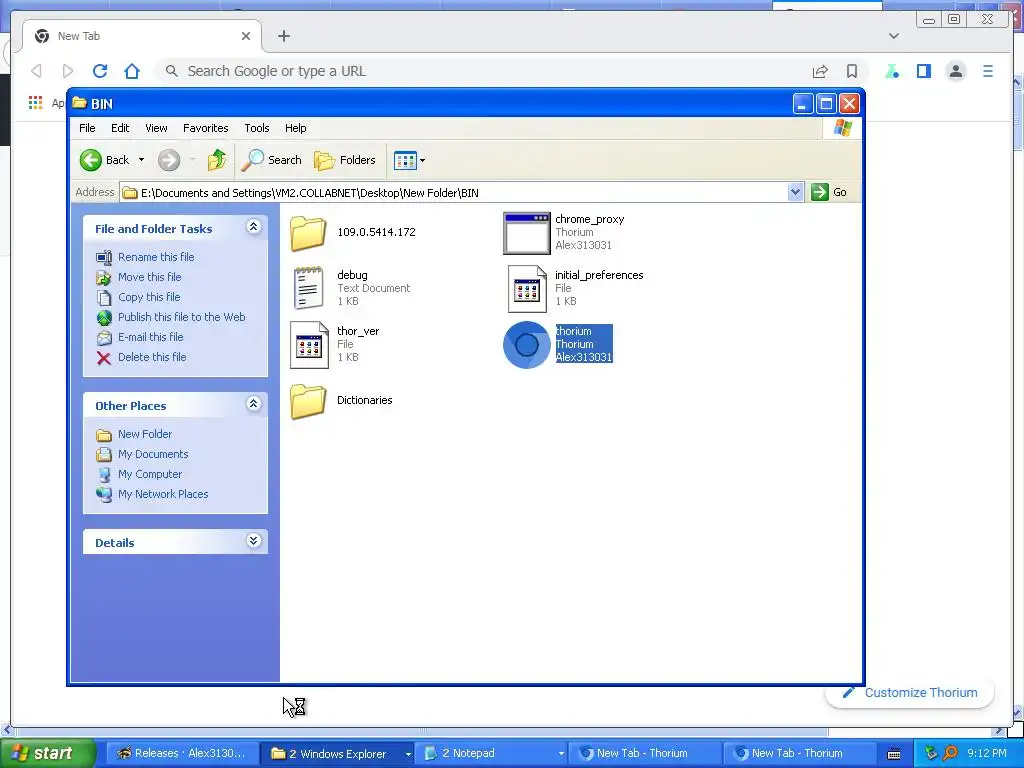This screenshot has width=1024, height=768.
Task: Click Delete this file link
Action: point(152,357)
